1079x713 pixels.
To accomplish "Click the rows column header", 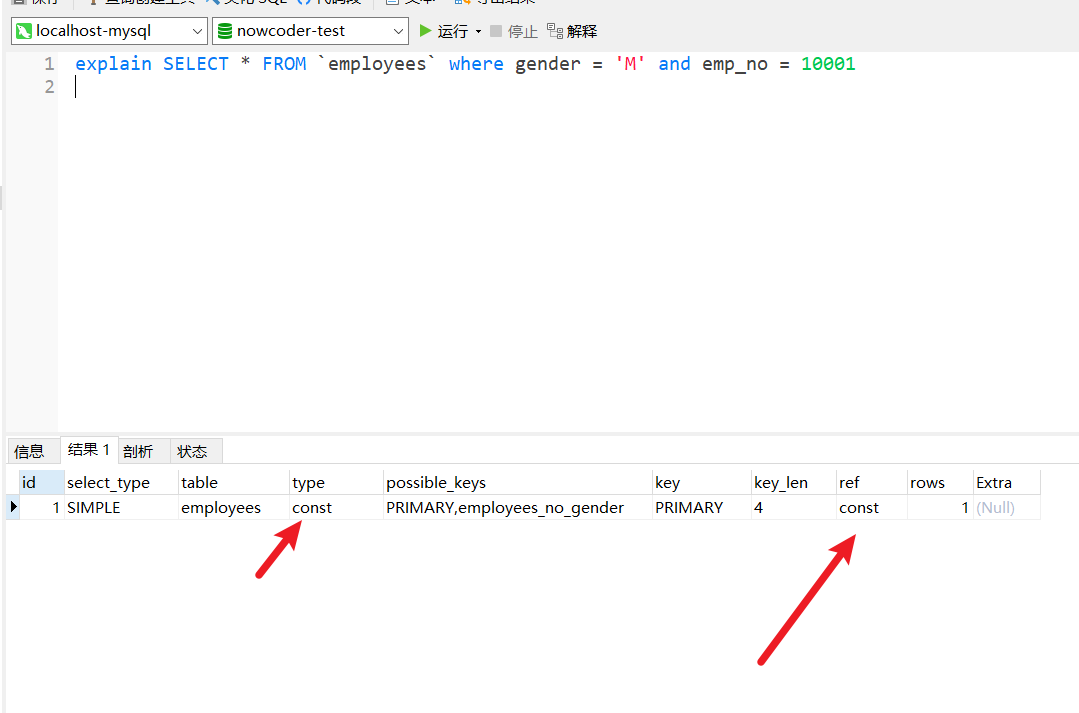I will tap(940, 482).
